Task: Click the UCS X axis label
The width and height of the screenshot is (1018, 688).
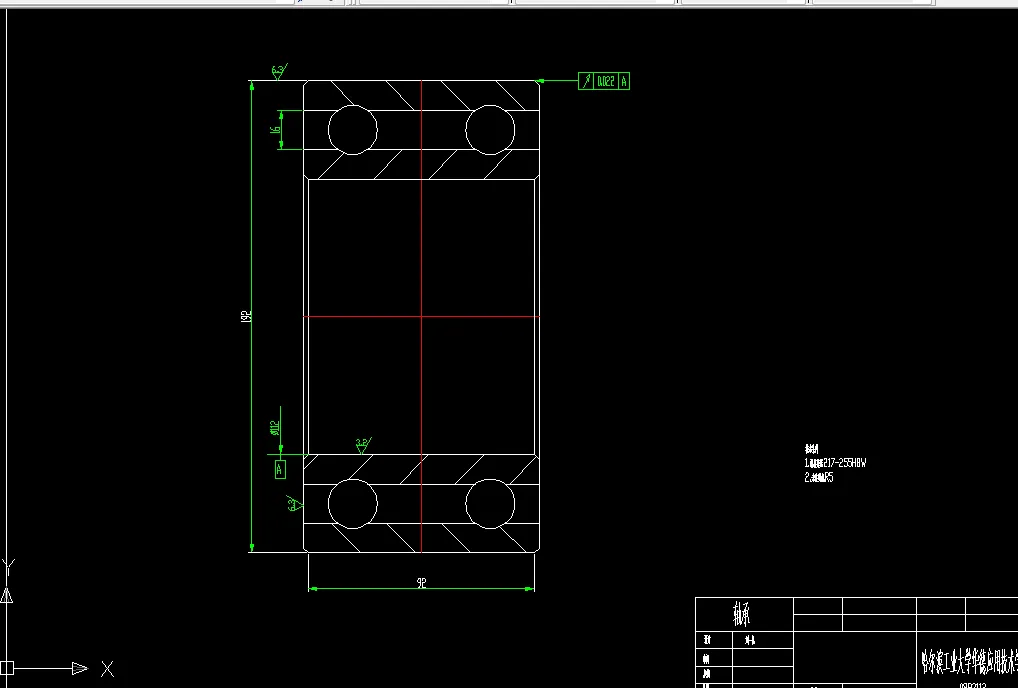Action: click(x=107, y=669)
